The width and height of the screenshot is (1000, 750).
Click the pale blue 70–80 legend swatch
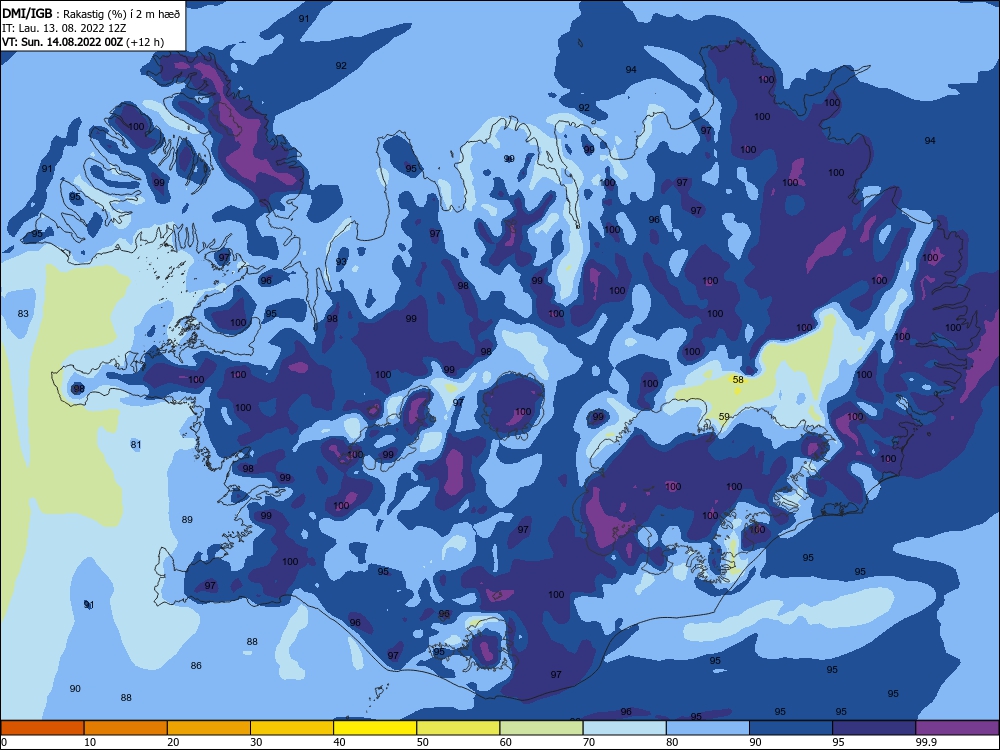coord(624,728)
